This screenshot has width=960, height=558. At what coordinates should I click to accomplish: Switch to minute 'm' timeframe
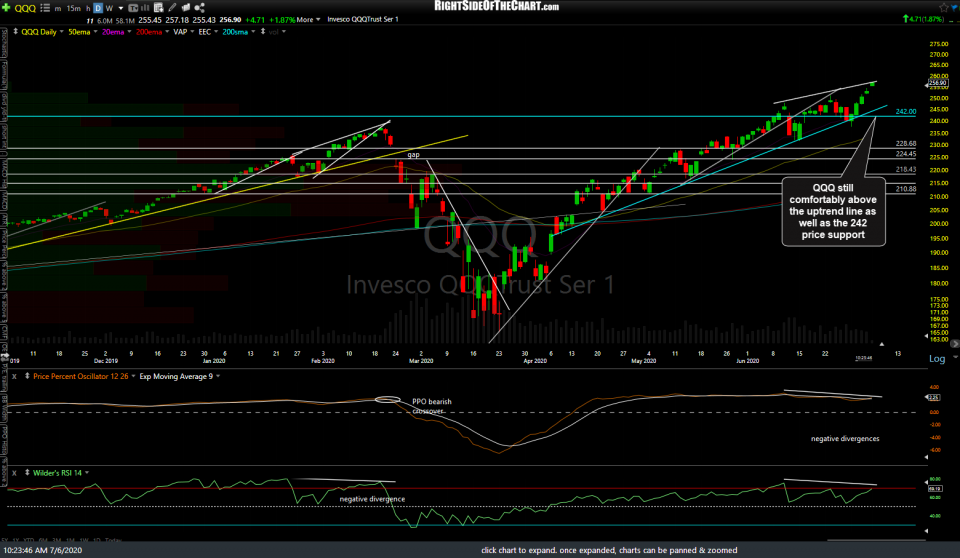click(x=58, y=9)
